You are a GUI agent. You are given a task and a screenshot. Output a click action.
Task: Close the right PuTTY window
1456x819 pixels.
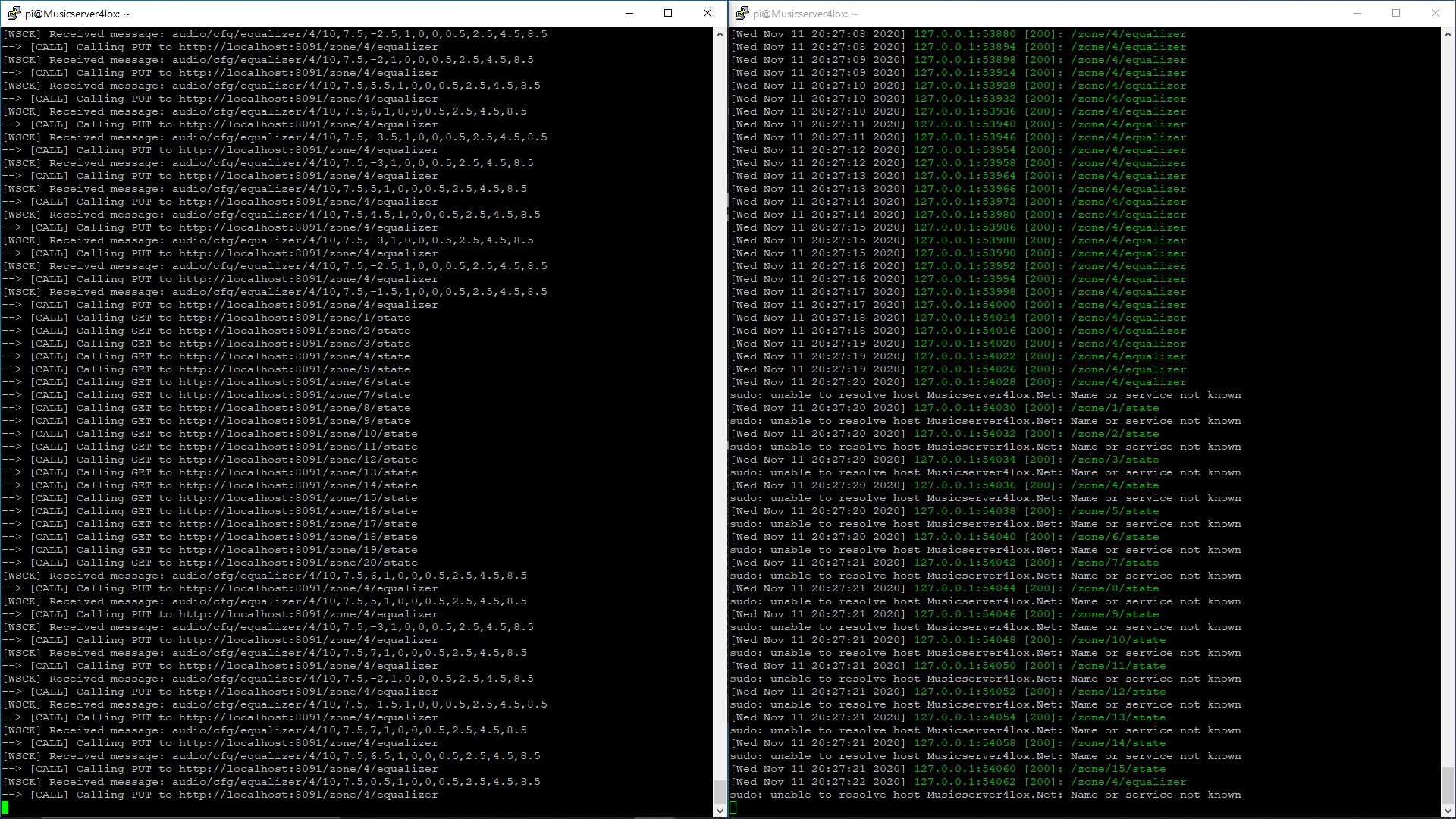pyautogui.click(x=1436, y=14)
